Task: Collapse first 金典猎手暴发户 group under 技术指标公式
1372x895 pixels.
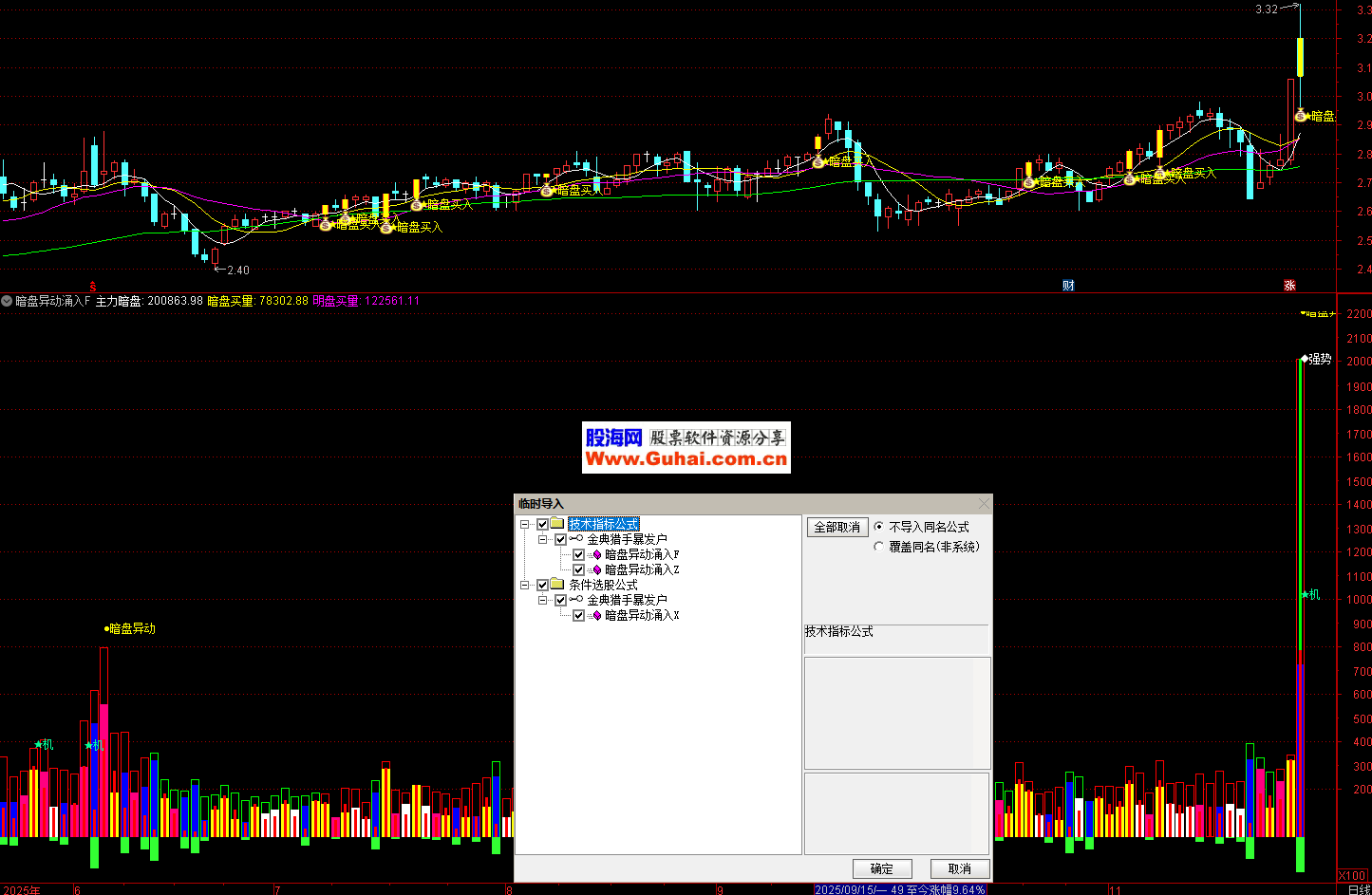Action: click(x=543, y=539)
